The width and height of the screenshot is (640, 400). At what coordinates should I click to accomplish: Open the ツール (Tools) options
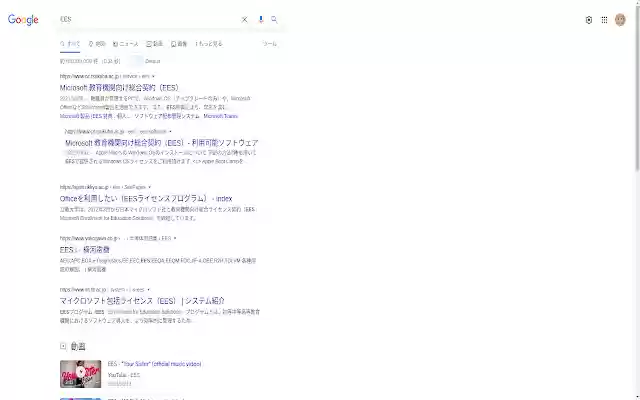pos(270,44)
